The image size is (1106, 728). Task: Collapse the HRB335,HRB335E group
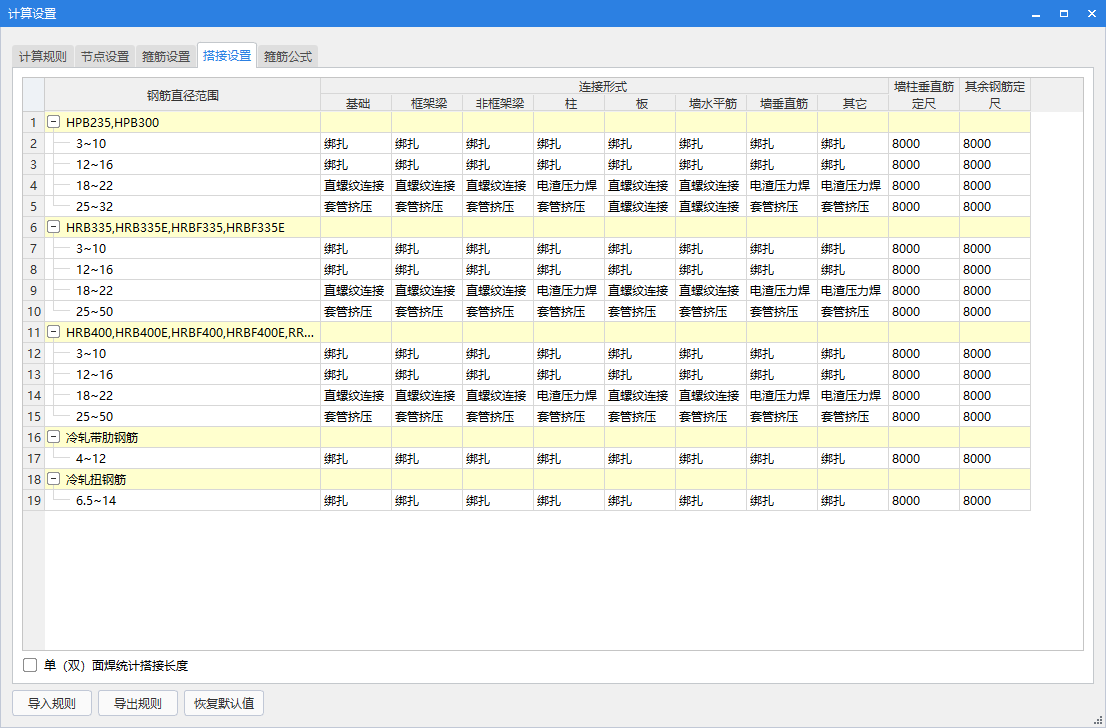pos(53,227)
